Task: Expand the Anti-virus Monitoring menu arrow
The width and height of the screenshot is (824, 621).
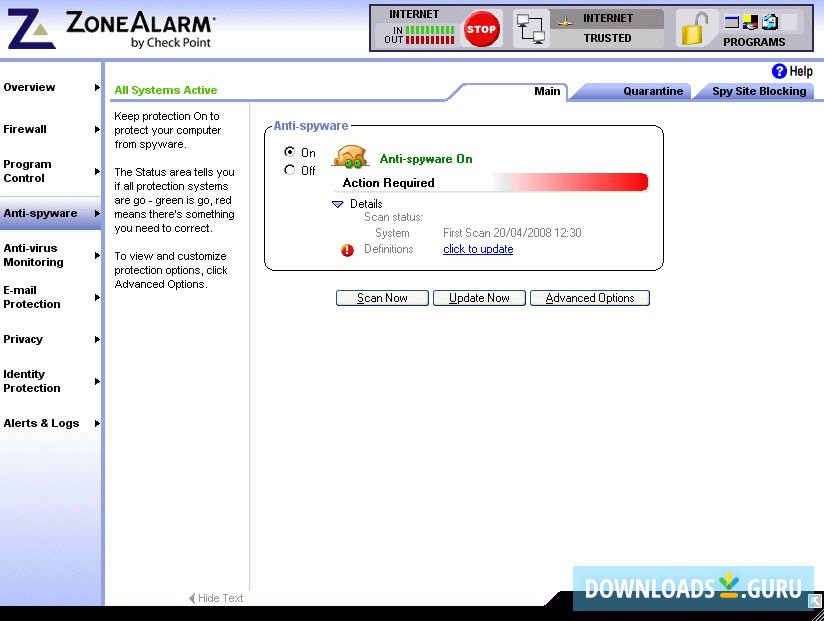Action: pos(97,255)
